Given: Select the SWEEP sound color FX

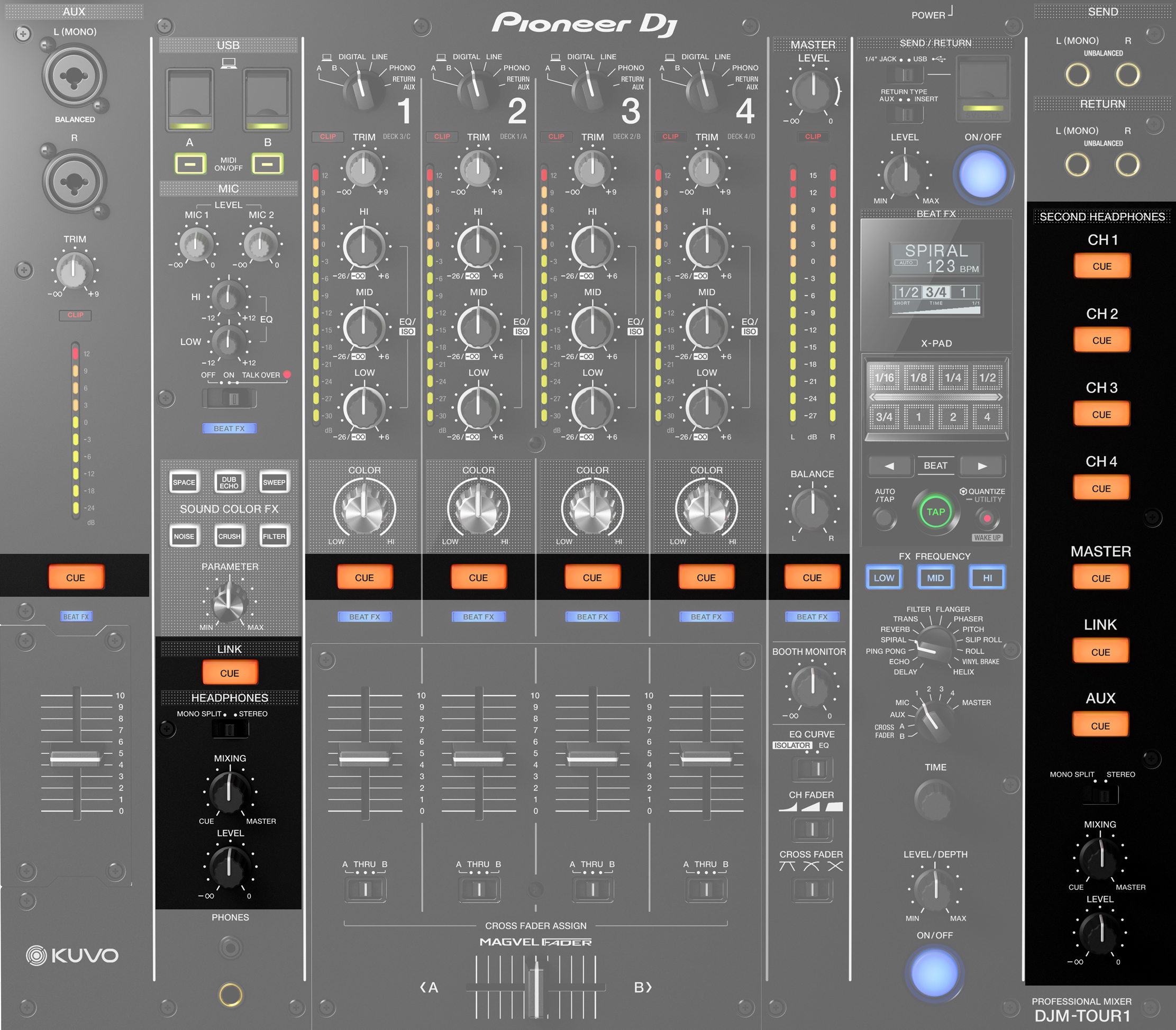Looking at the screenshot, I should pyautogui.click(x=274, y=482).
